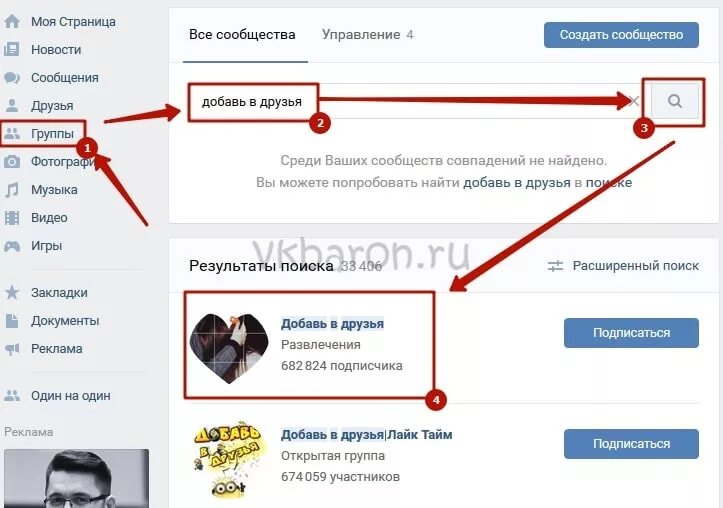Subscribe to the Лайк Тайм group
Viewport: 723px width, 508px height.
click(631, 443)
